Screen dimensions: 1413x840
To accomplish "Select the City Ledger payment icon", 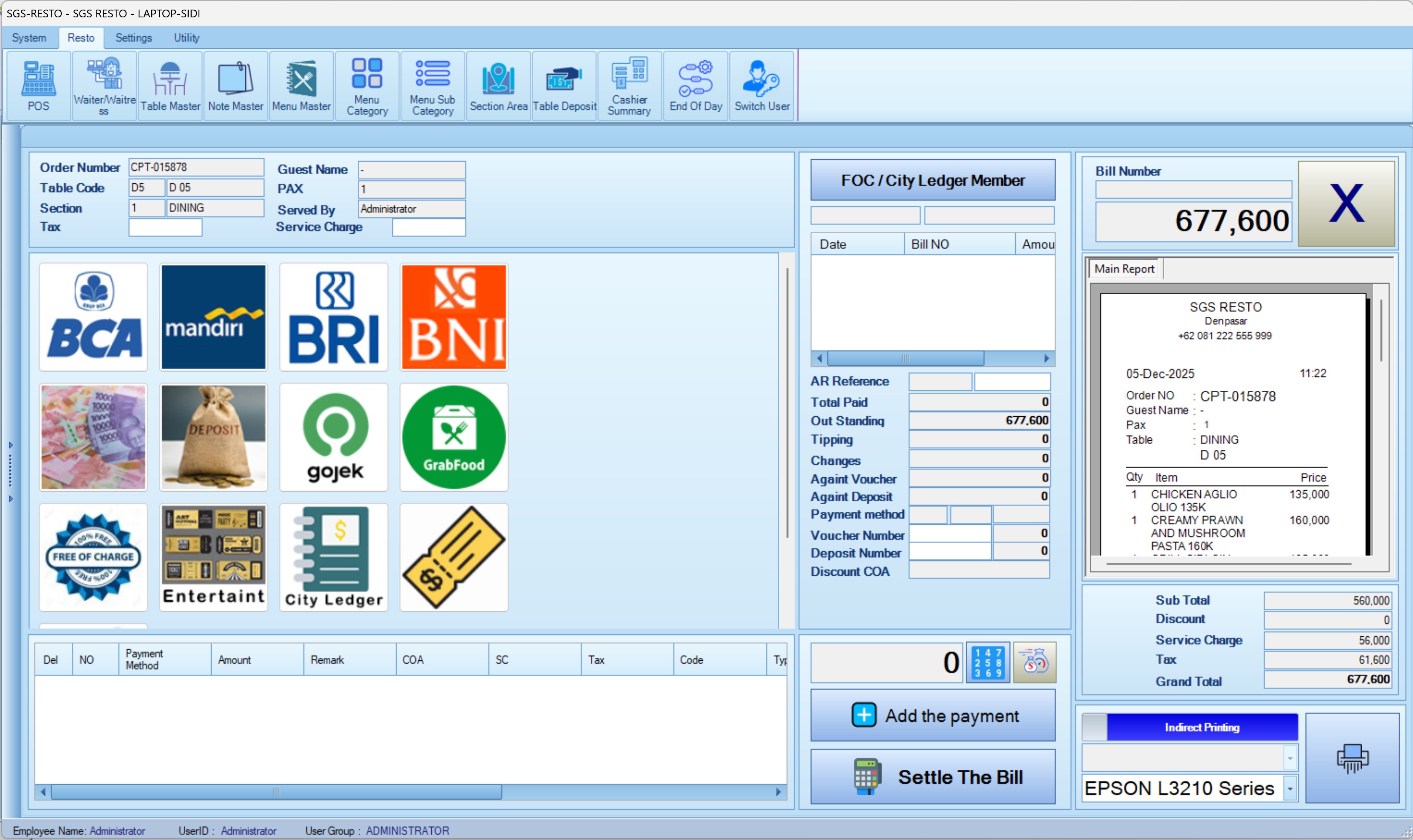I will coord(334,558).
